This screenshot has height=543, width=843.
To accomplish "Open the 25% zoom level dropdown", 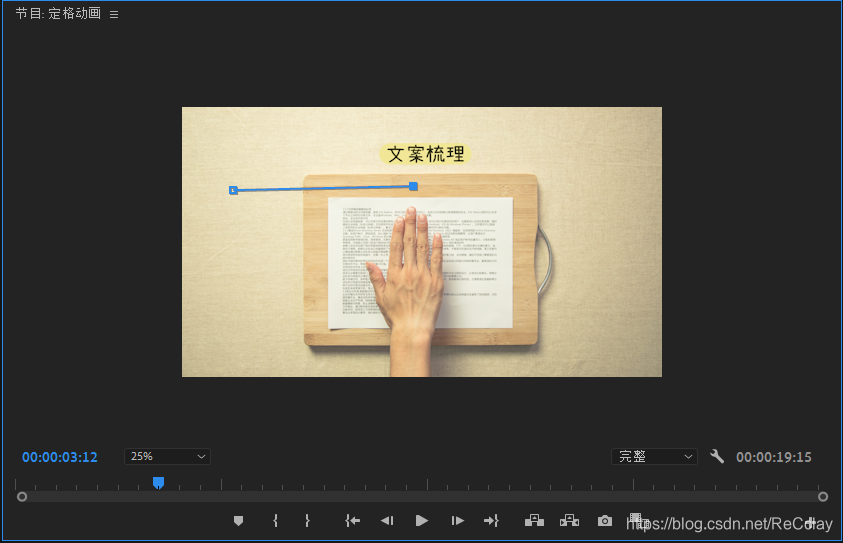I will click(167, 456).
